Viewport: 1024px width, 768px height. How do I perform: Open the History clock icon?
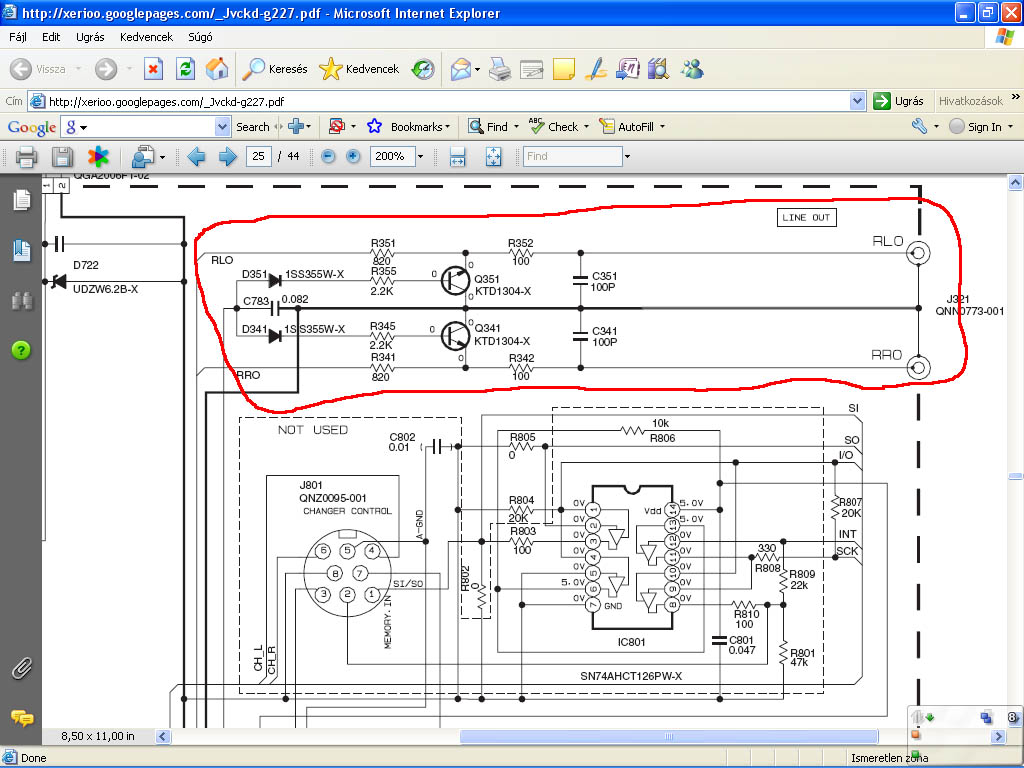click(423, 69)
